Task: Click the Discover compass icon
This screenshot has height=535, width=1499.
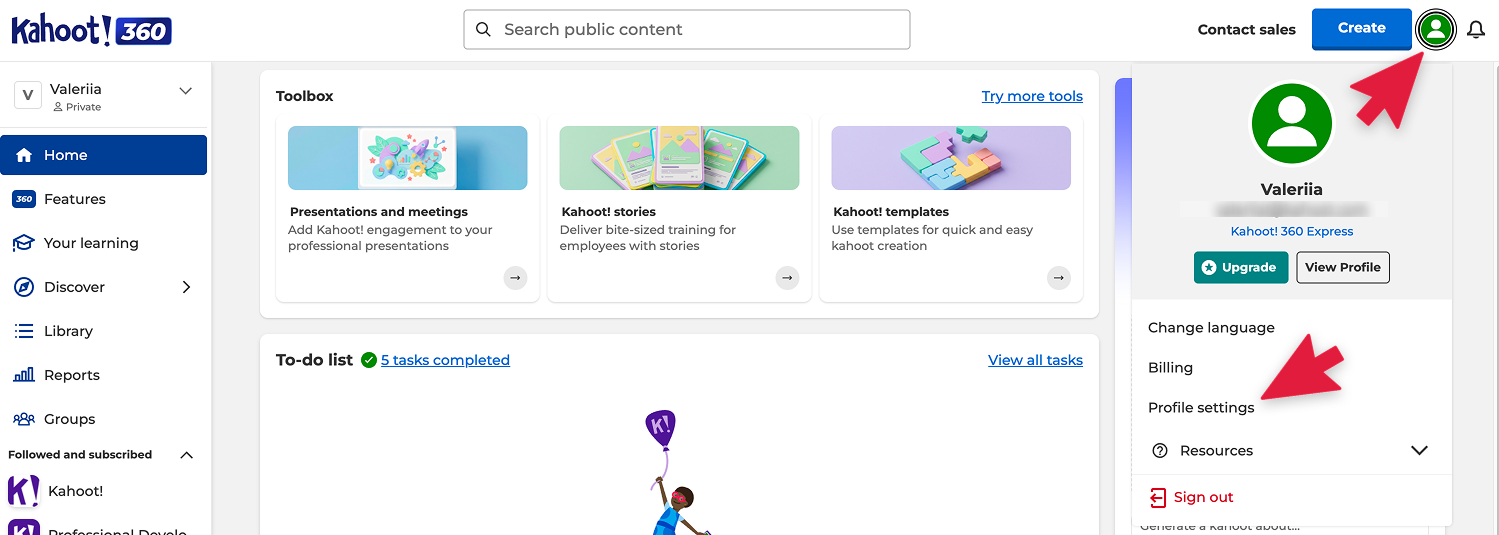Action: 24,287
